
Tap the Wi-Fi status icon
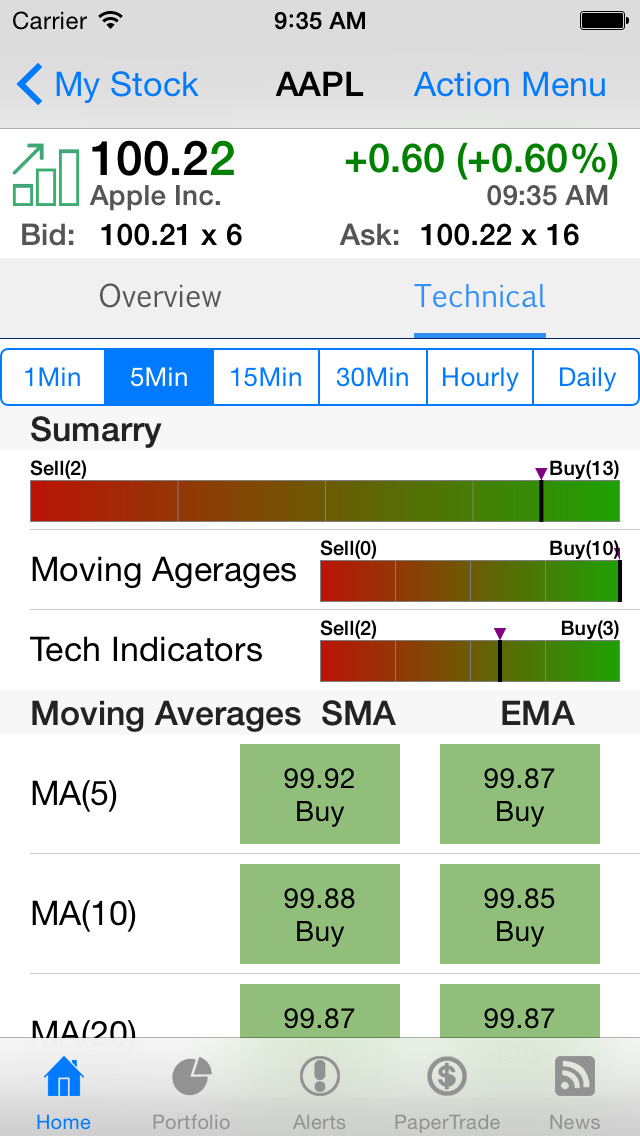pyautogui.click(x=112, y=20)
